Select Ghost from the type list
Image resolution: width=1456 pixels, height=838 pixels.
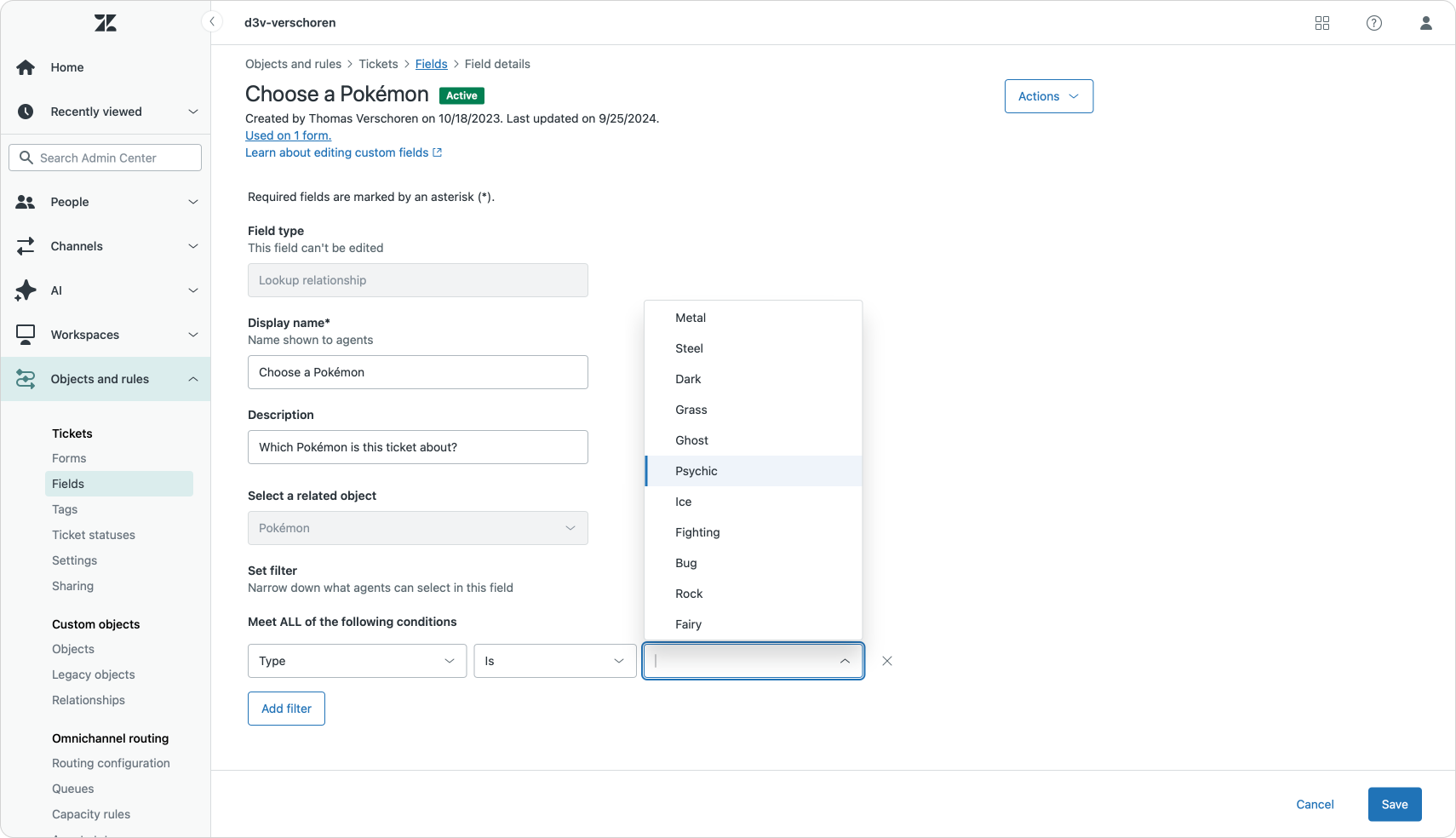coord(754,440)
